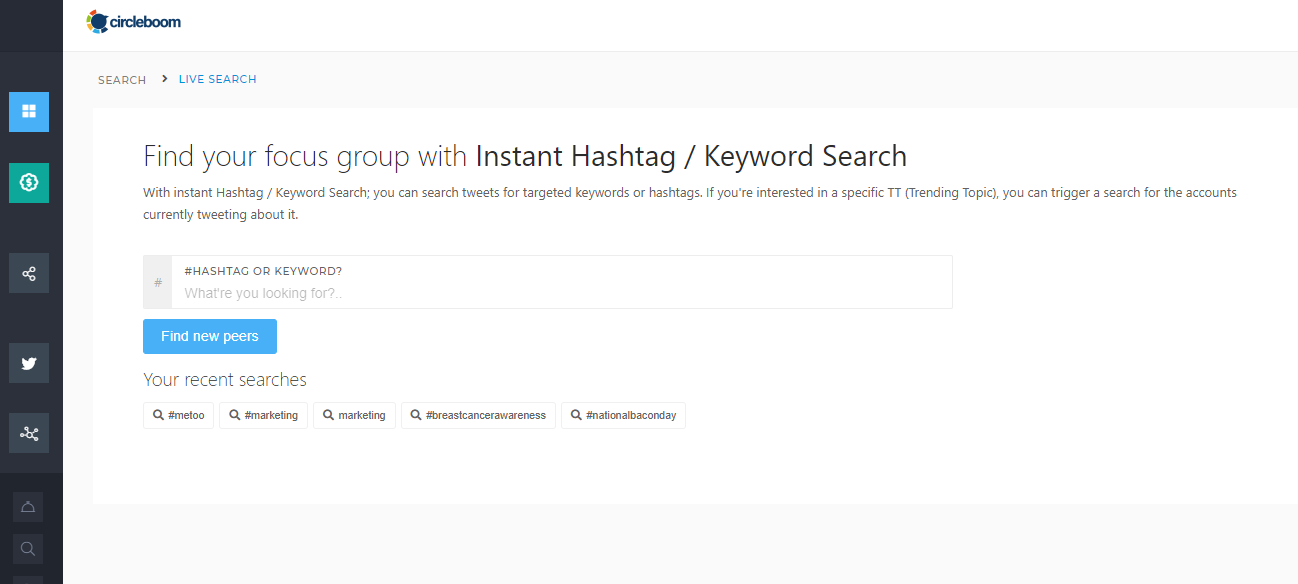Open the Twitter bird sidebar icon
The width and height of the screenshot is (1298, 584).
coord(29,363)
